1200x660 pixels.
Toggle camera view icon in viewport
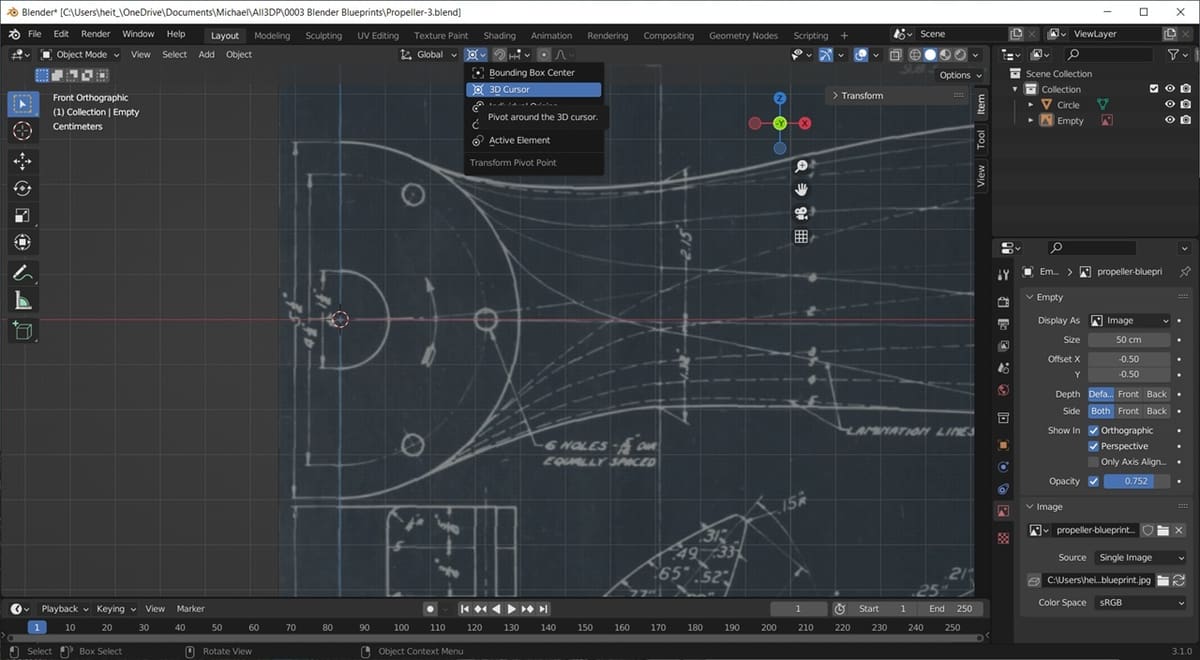coord(801,213)
